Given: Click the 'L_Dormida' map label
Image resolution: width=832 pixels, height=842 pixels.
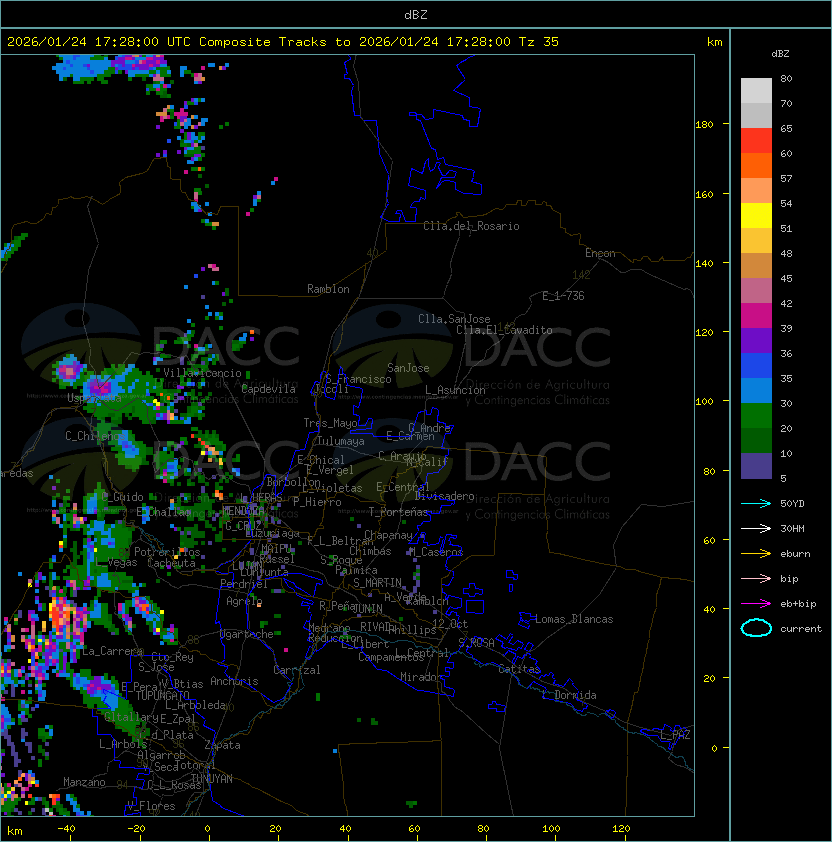Looking at the screenshot, I should pos(569,695).
